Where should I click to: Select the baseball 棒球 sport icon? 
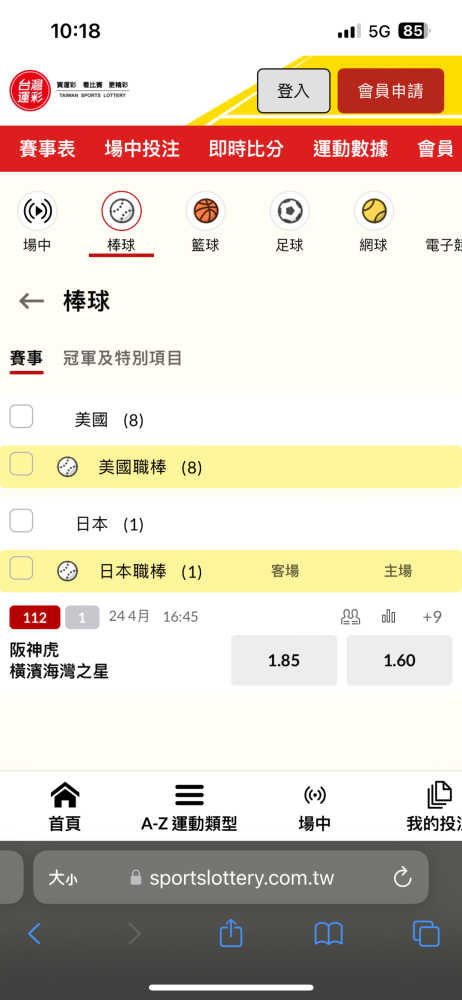click(121, 211)
